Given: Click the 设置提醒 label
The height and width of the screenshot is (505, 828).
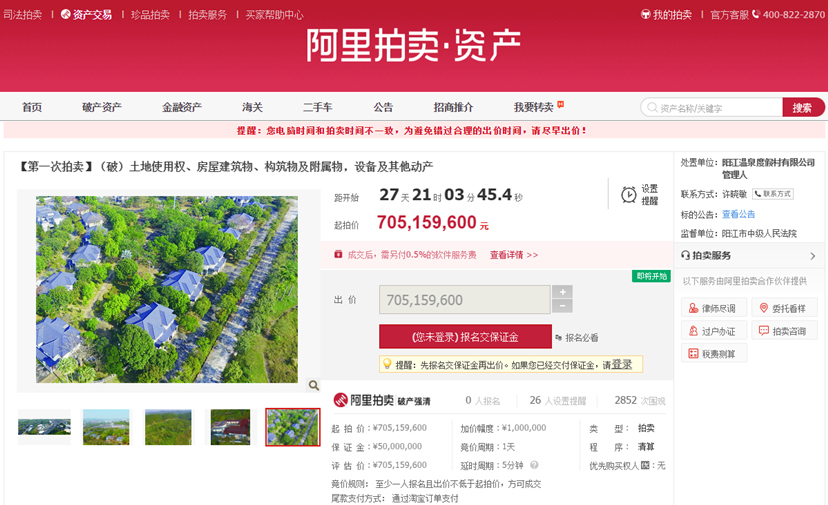Looking at the screenshot, I should click(x=650, y=194).
